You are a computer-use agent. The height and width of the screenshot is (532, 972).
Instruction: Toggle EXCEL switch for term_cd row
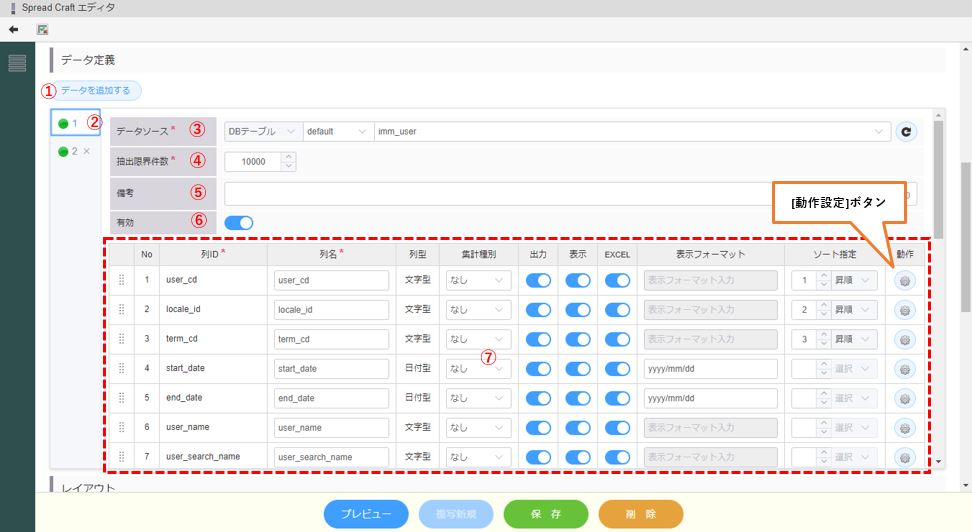click(617, 339)
